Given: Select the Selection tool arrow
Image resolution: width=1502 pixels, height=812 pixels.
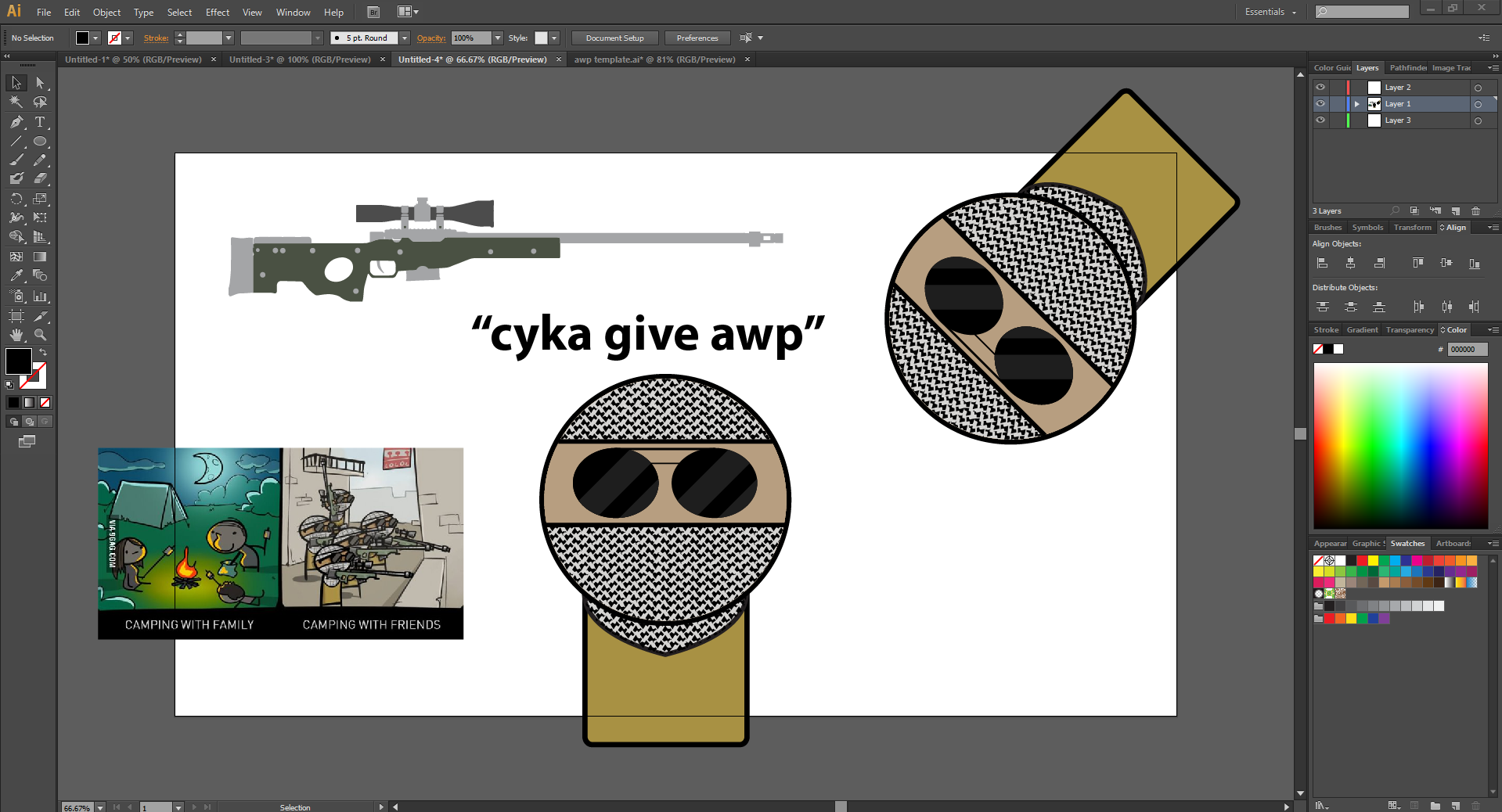Looking at the screenshot, I should click(x=16, y=83).
